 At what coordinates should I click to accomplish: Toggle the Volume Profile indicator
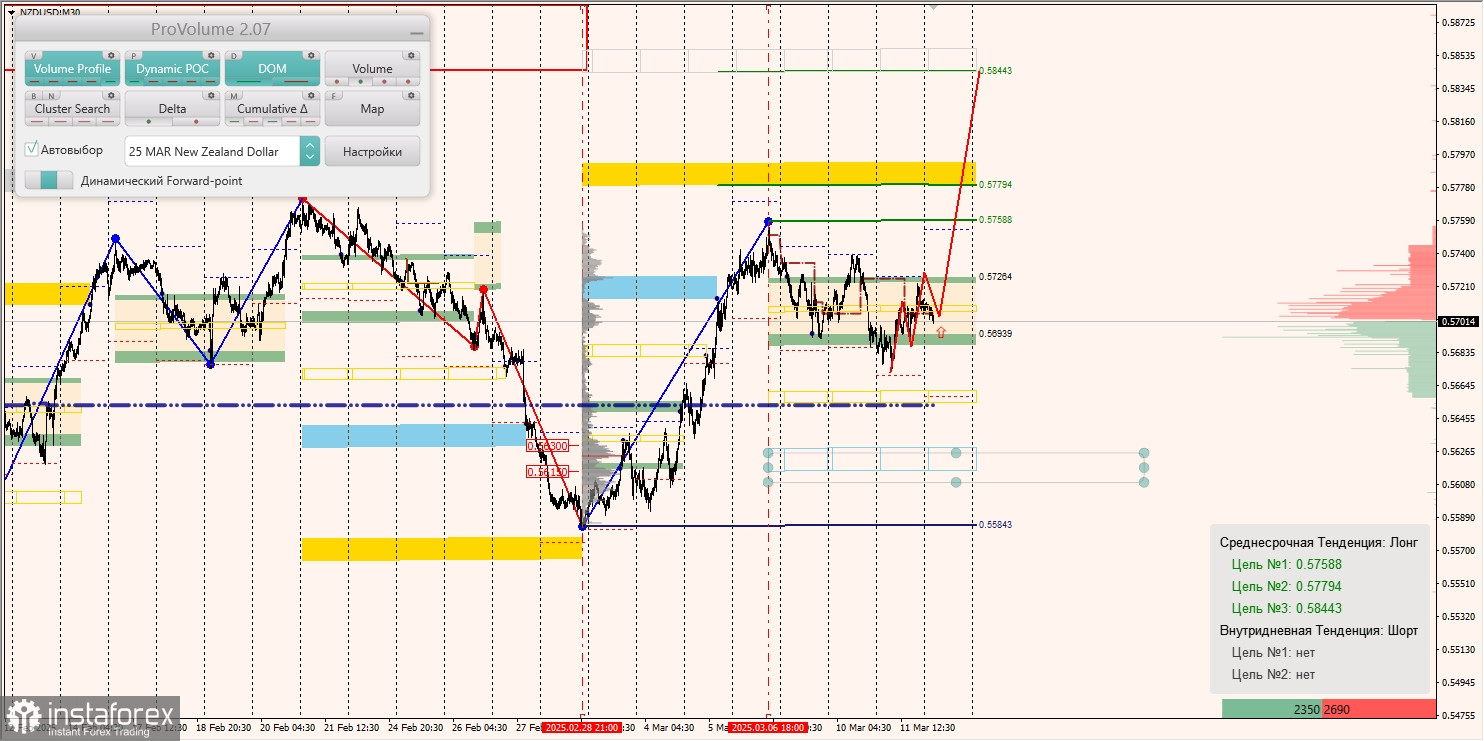[x=72, y=69]
